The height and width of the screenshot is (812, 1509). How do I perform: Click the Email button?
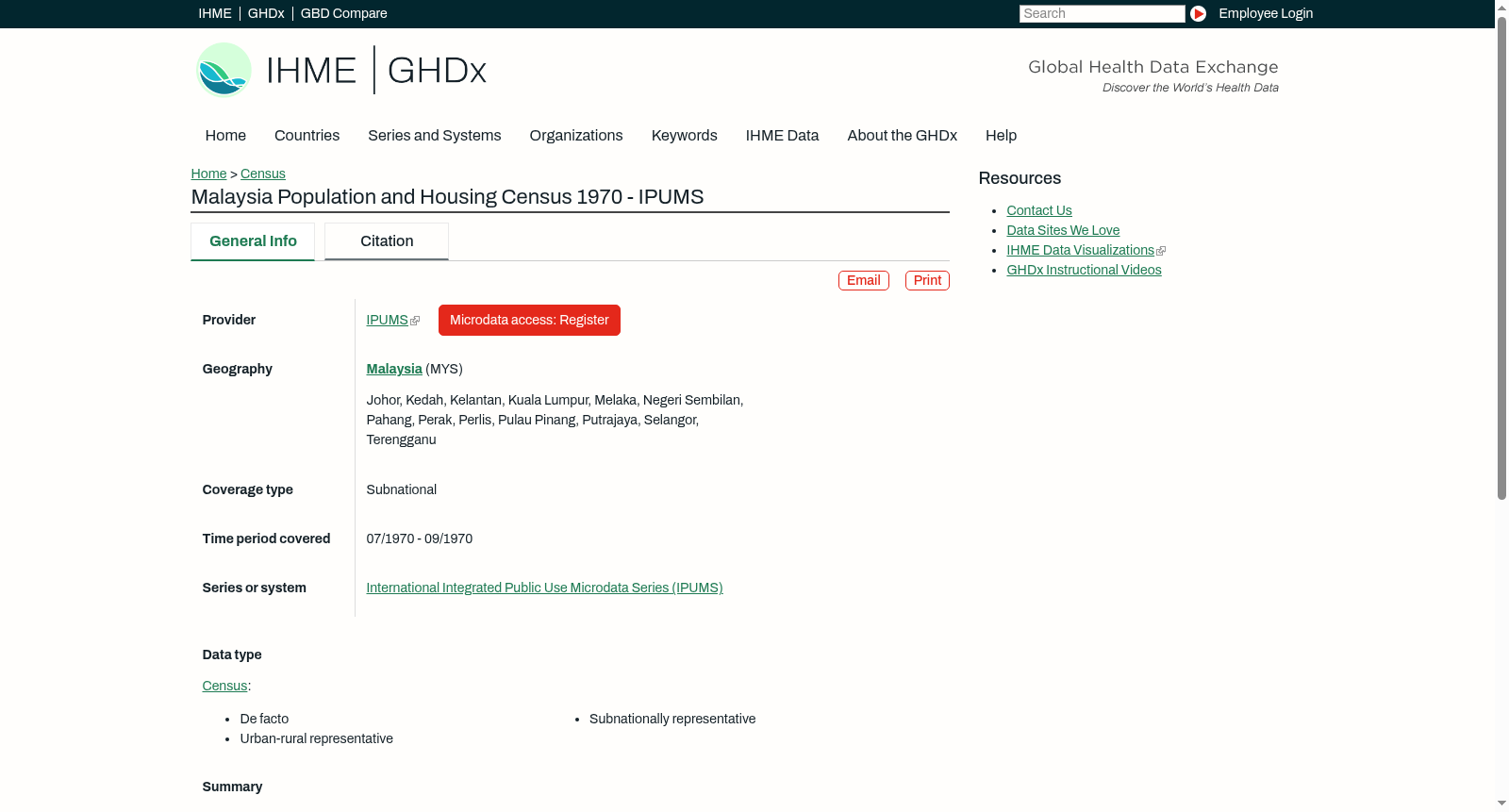coord(864,281)
